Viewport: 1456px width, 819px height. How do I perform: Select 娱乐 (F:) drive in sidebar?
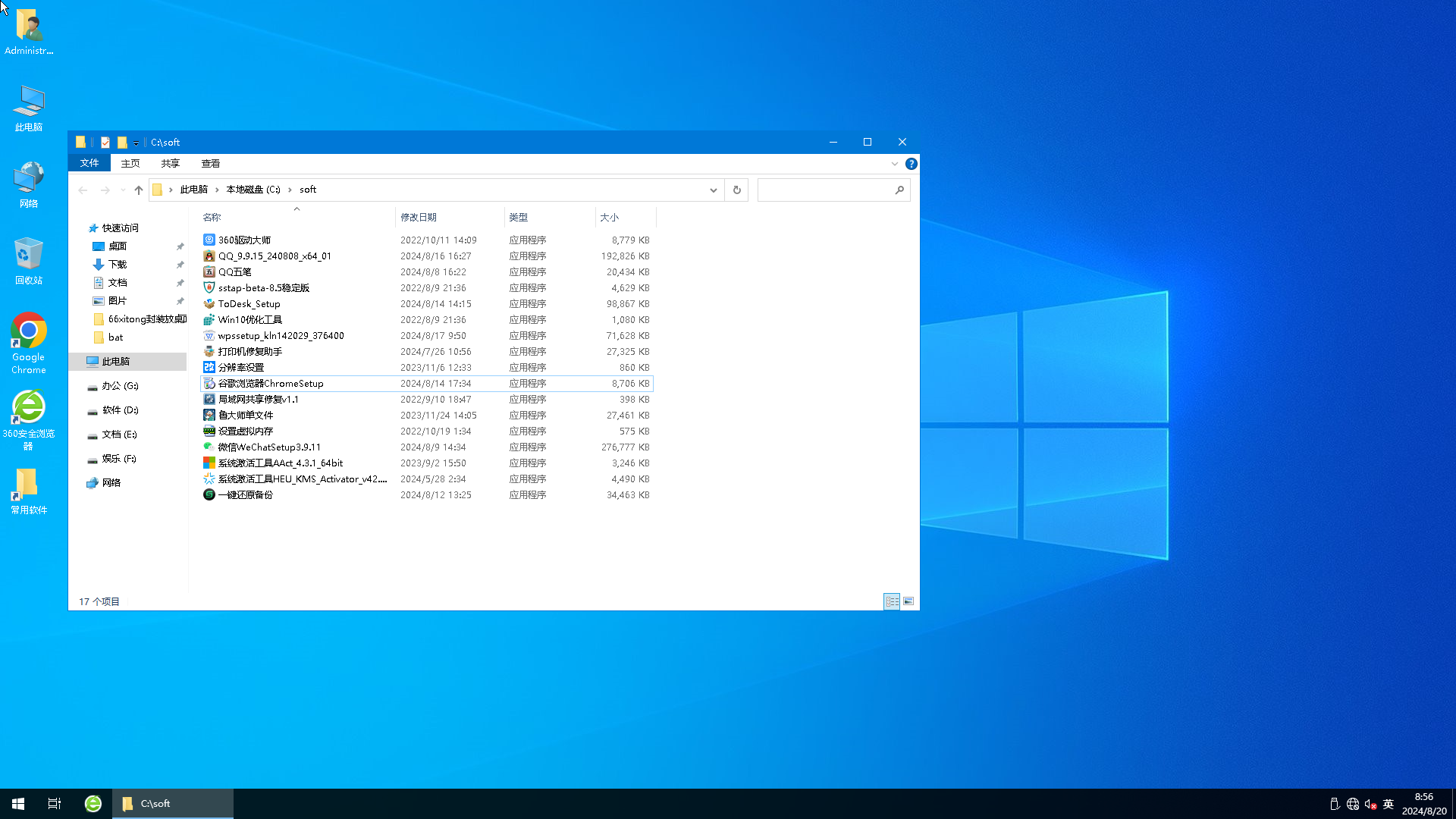point(120,458)
